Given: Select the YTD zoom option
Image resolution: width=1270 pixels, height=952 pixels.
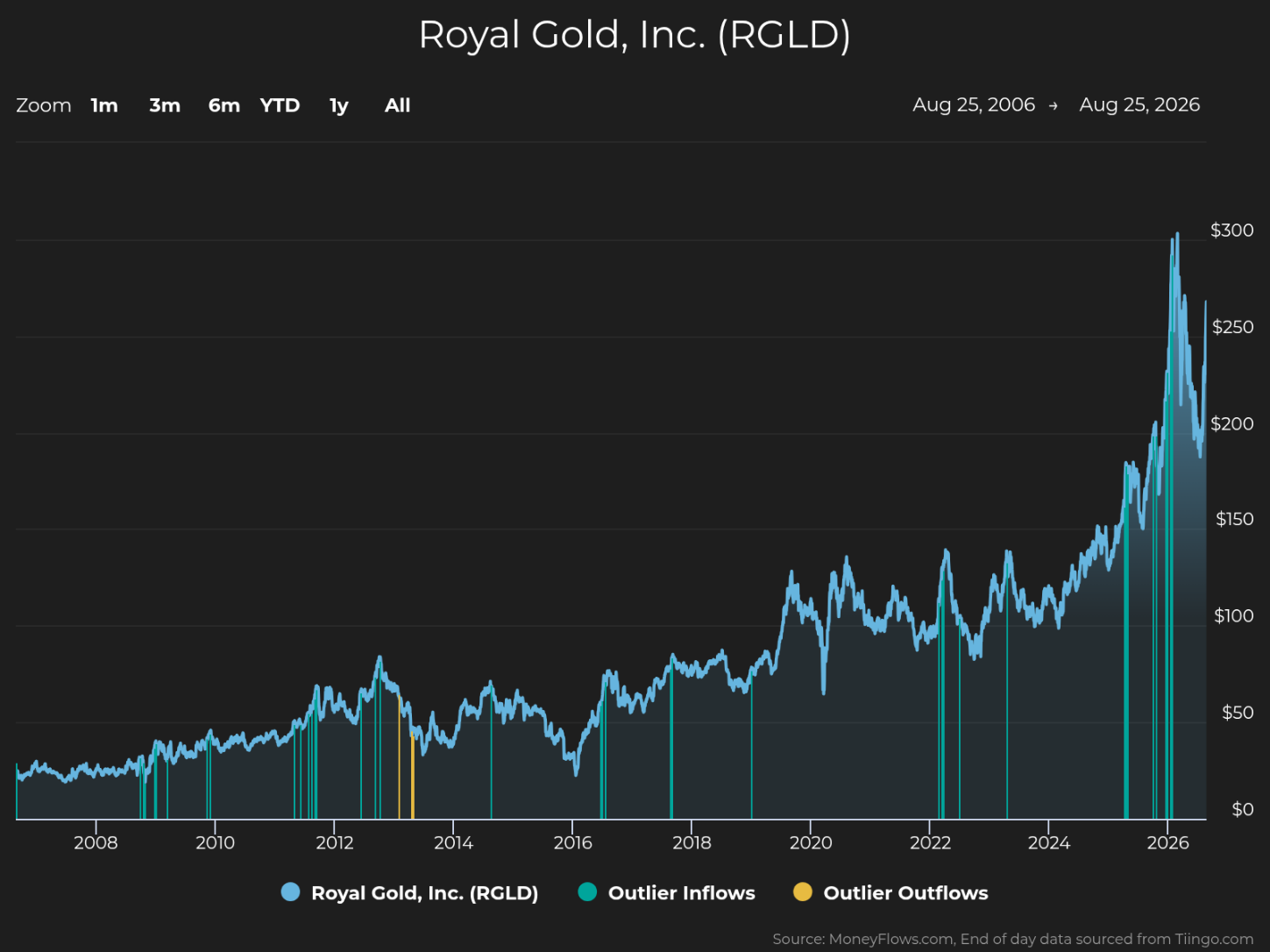Looking at the screenshot, I should pos(280,105).
